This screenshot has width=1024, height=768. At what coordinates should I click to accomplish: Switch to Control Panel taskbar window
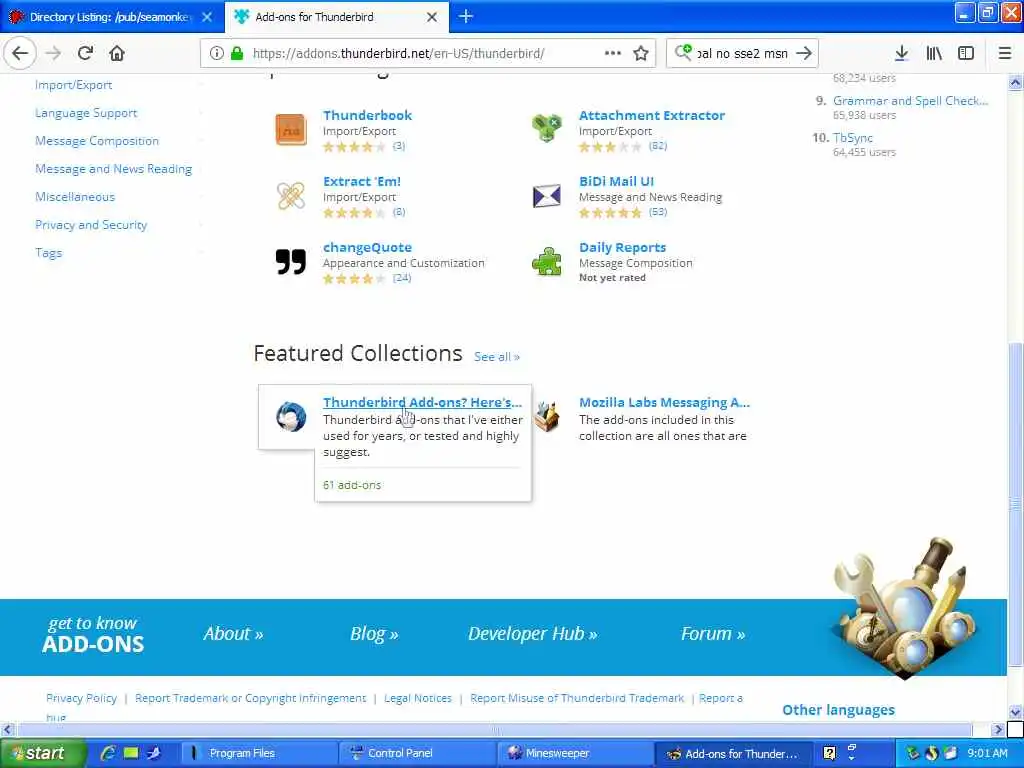coord(418,753)
